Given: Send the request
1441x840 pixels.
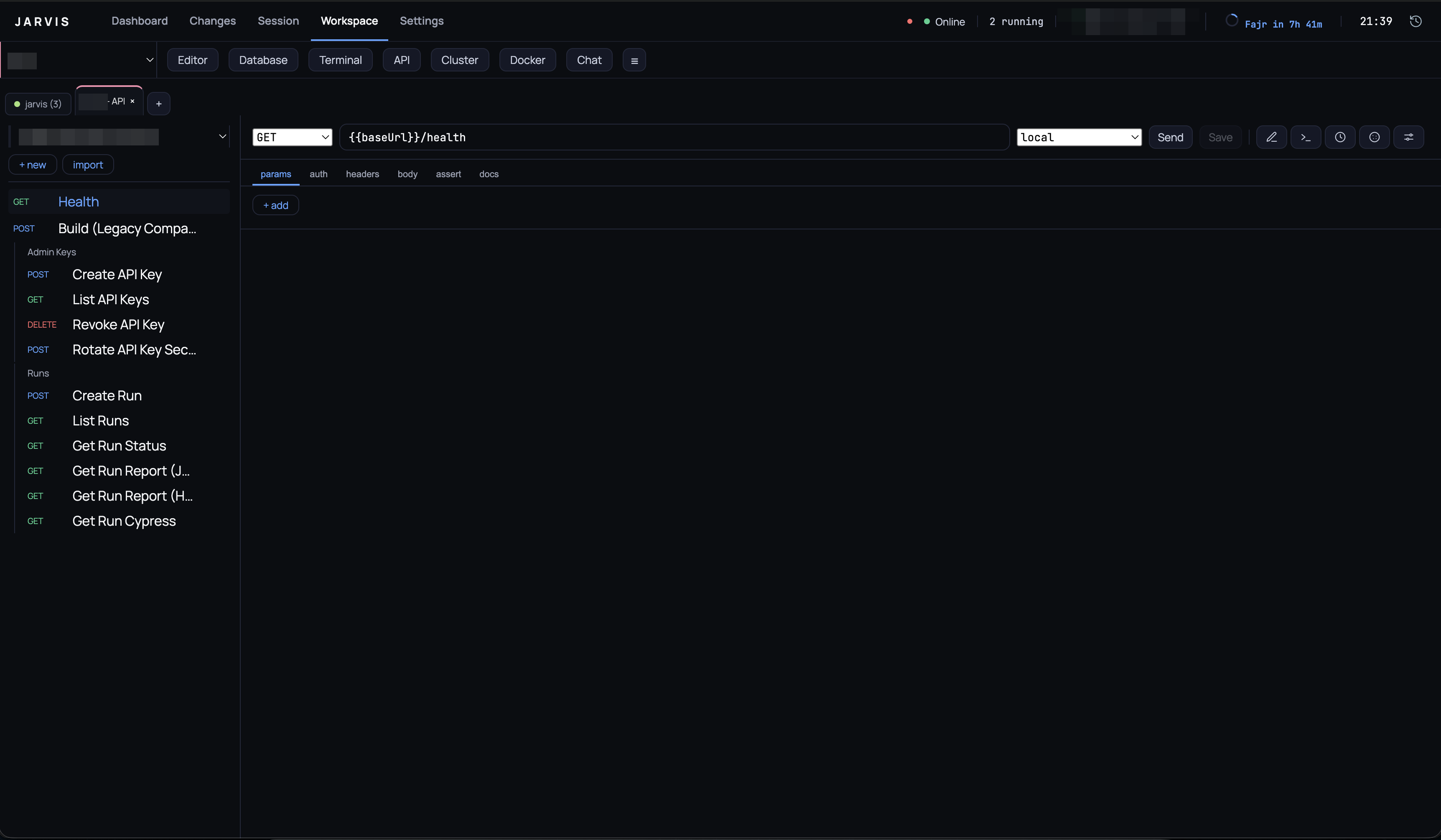Looking at the screenshot, I should click(x=1171, y=137).
